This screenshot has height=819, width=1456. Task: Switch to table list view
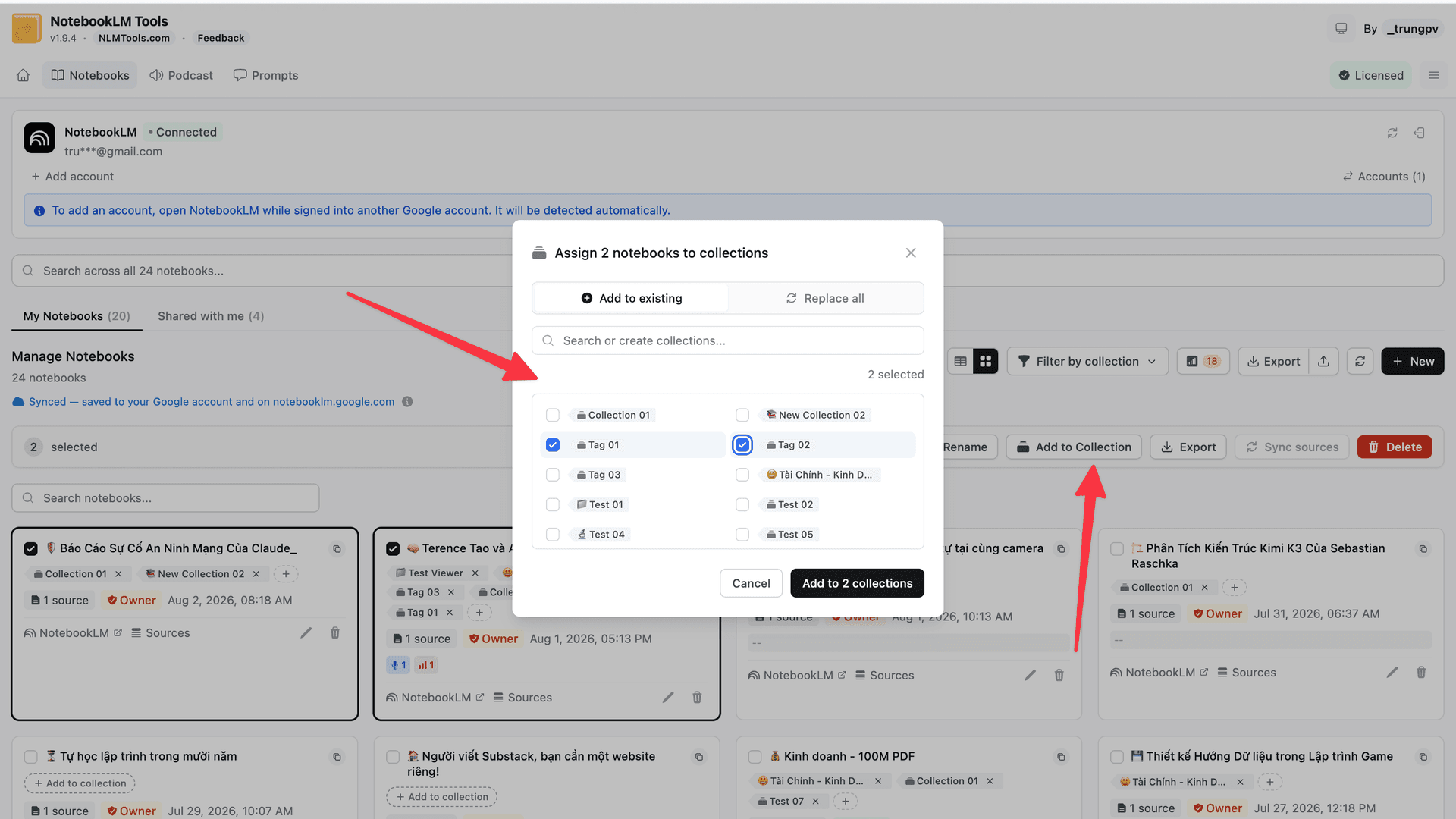(960, 362)
